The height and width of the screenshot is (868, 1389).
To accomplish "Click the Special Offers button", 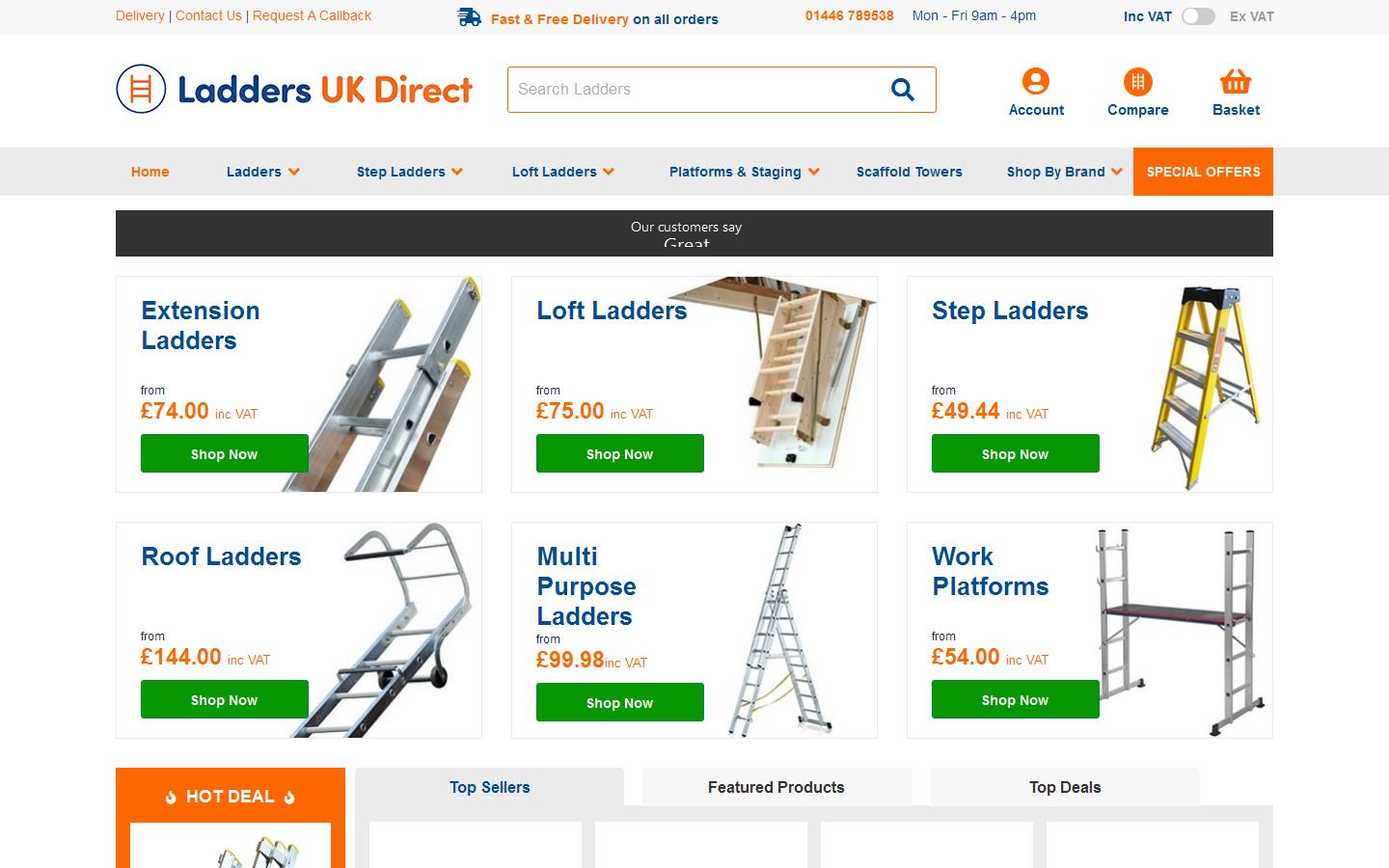I will [x=1203, y=172].
